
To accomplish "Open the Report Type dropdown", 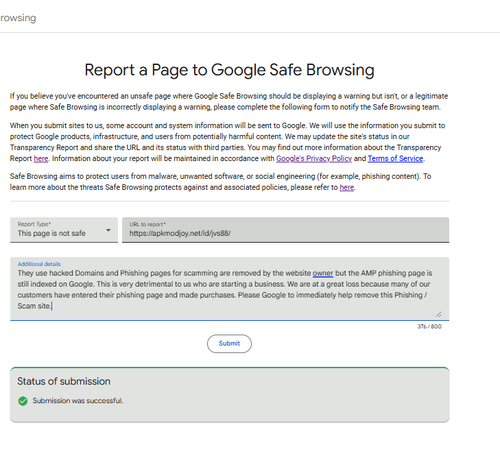I will (x=64, y=230).
